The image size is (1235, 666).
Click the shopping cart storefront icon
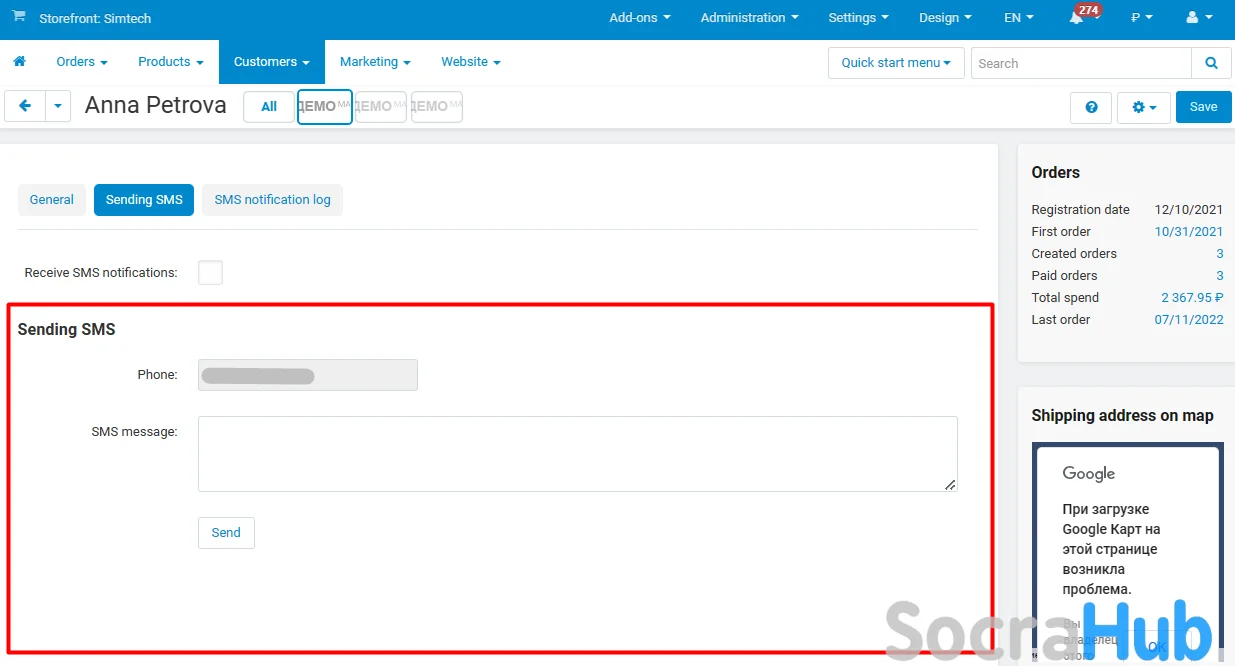(x=18, y=17)
